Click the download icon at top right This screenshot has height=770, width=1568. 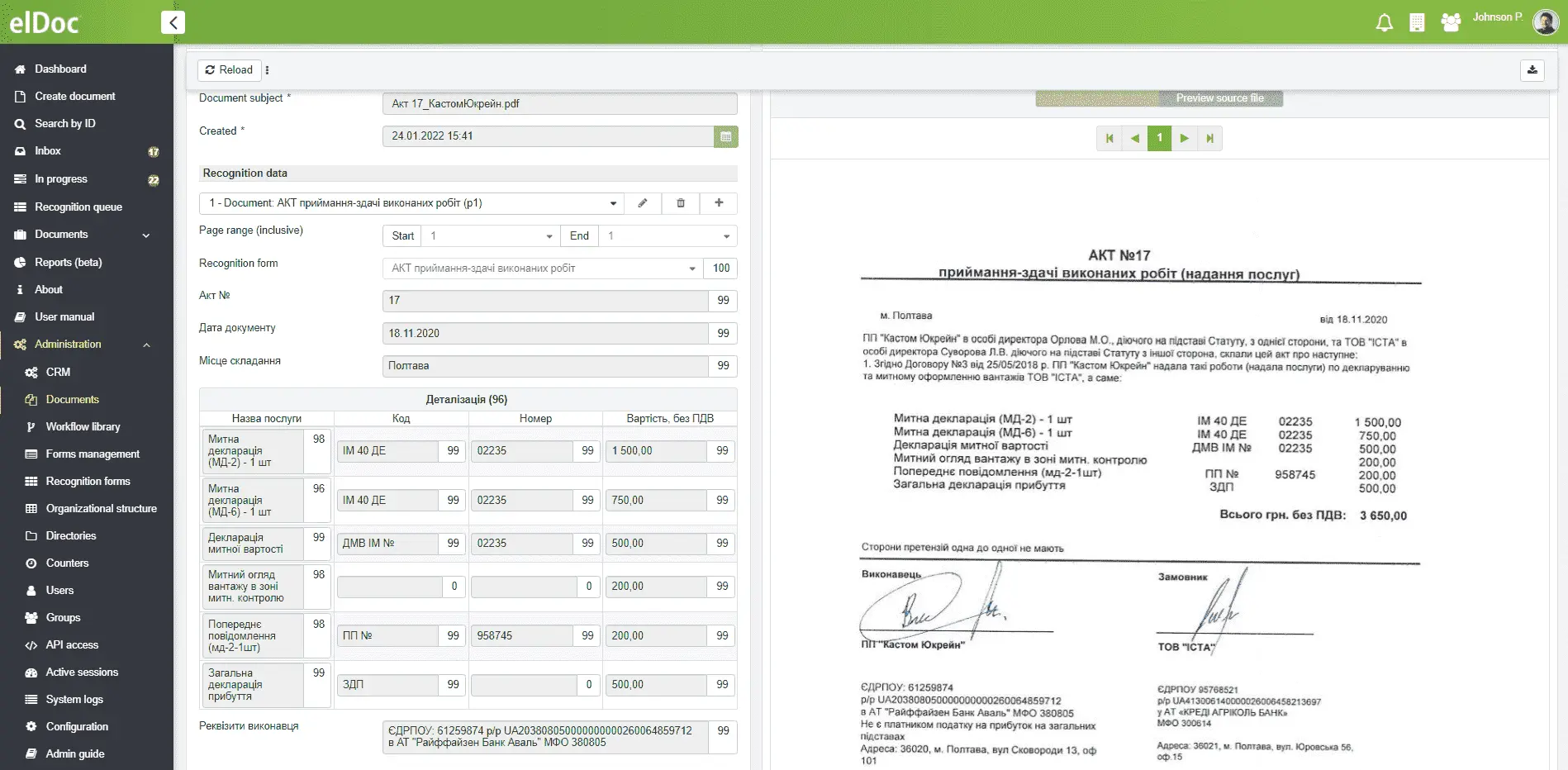[x=1532, y=70]
